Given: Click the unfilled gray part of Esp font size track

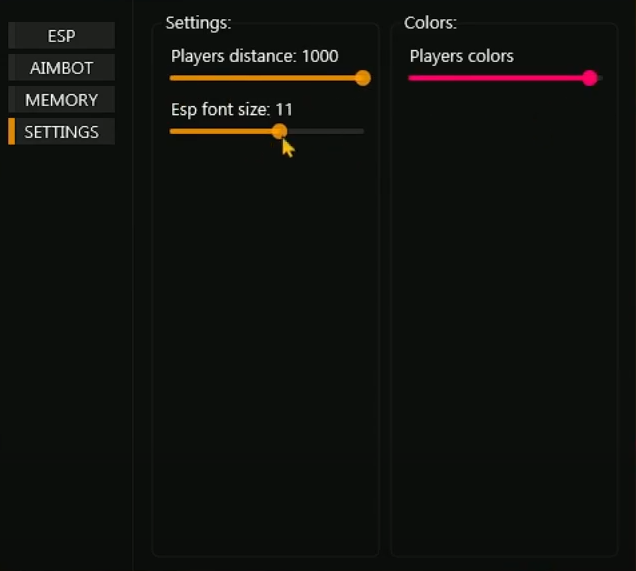Looking at the screenshot, I should tap(325, 131).
